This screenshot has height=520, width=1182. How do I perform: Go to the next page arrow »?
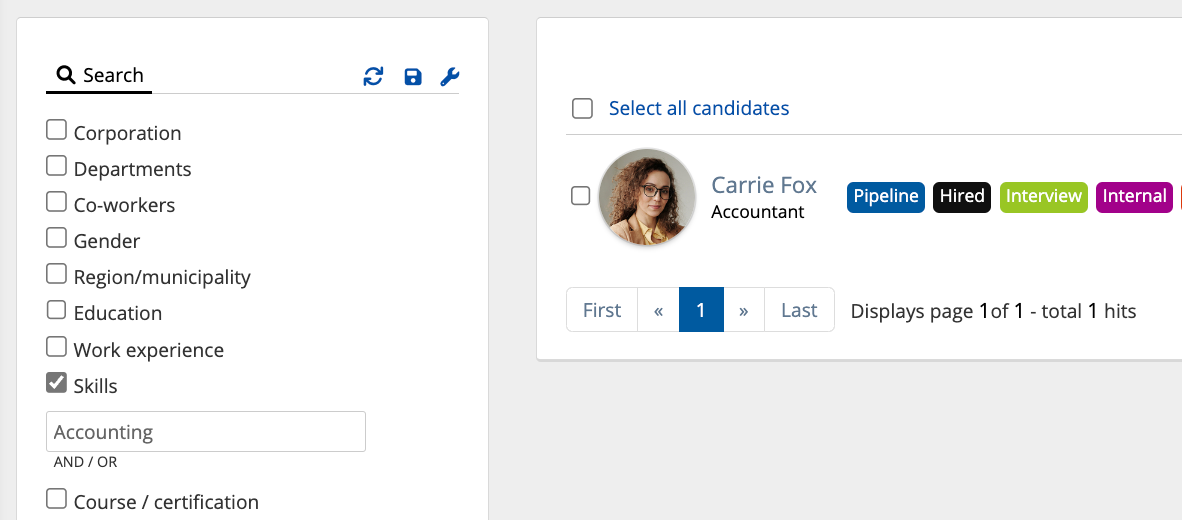743,310
